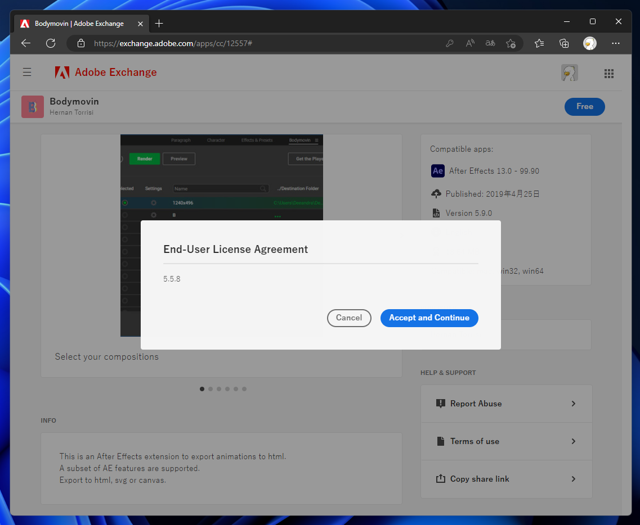Add this page to favorites

point(511,43)
